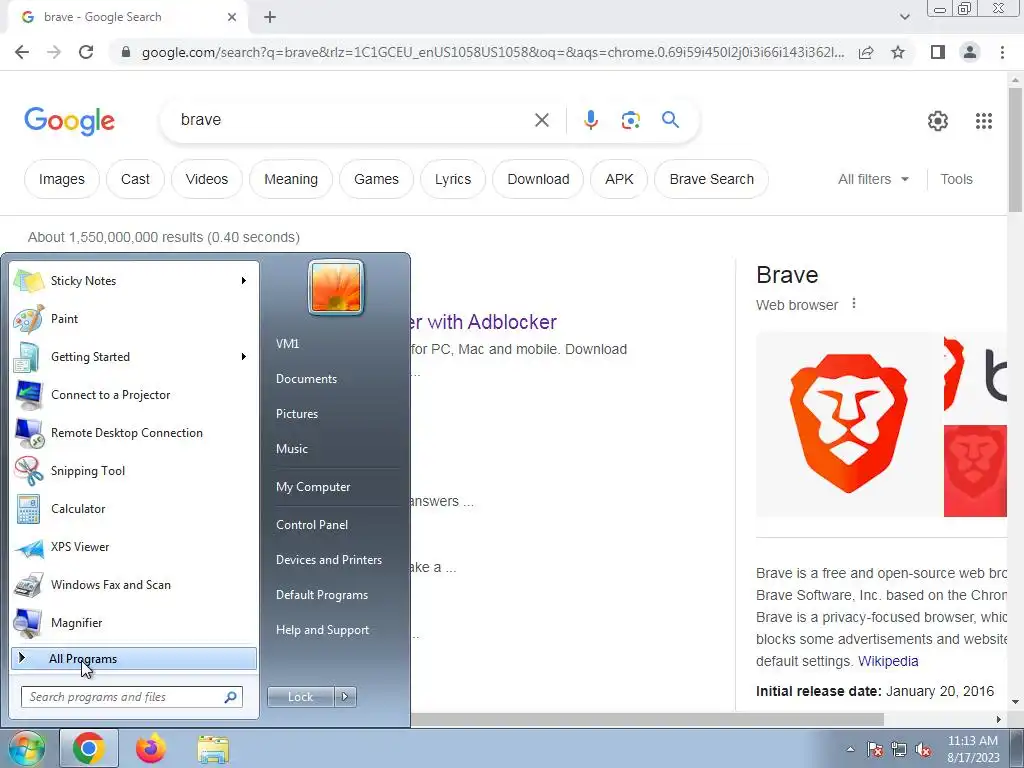
Task: Click Getting Started in Start menu
Action: coord(134,357)
